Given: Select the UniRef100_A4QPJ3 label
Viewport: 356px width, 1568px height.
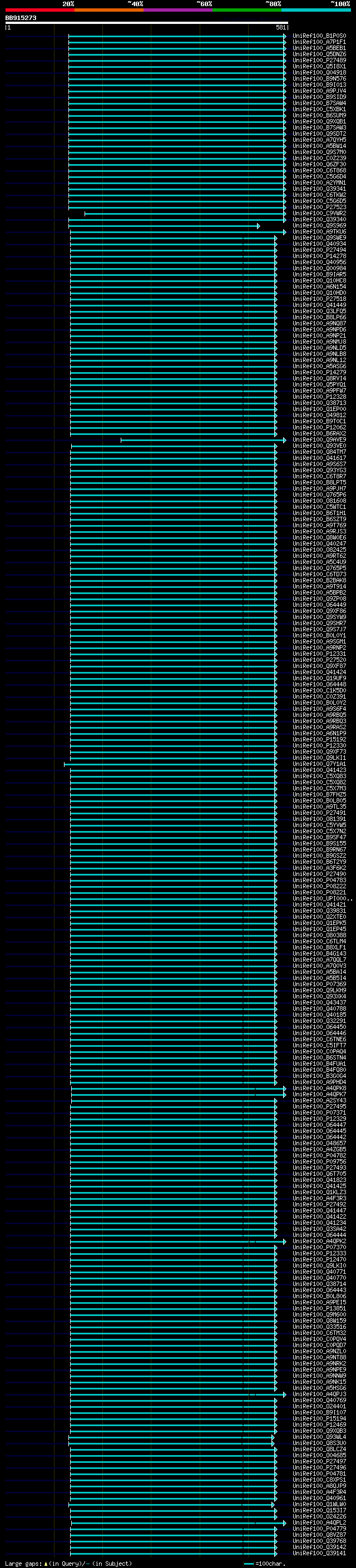Looking at the screenshot, I should [x=319, y=1394].
